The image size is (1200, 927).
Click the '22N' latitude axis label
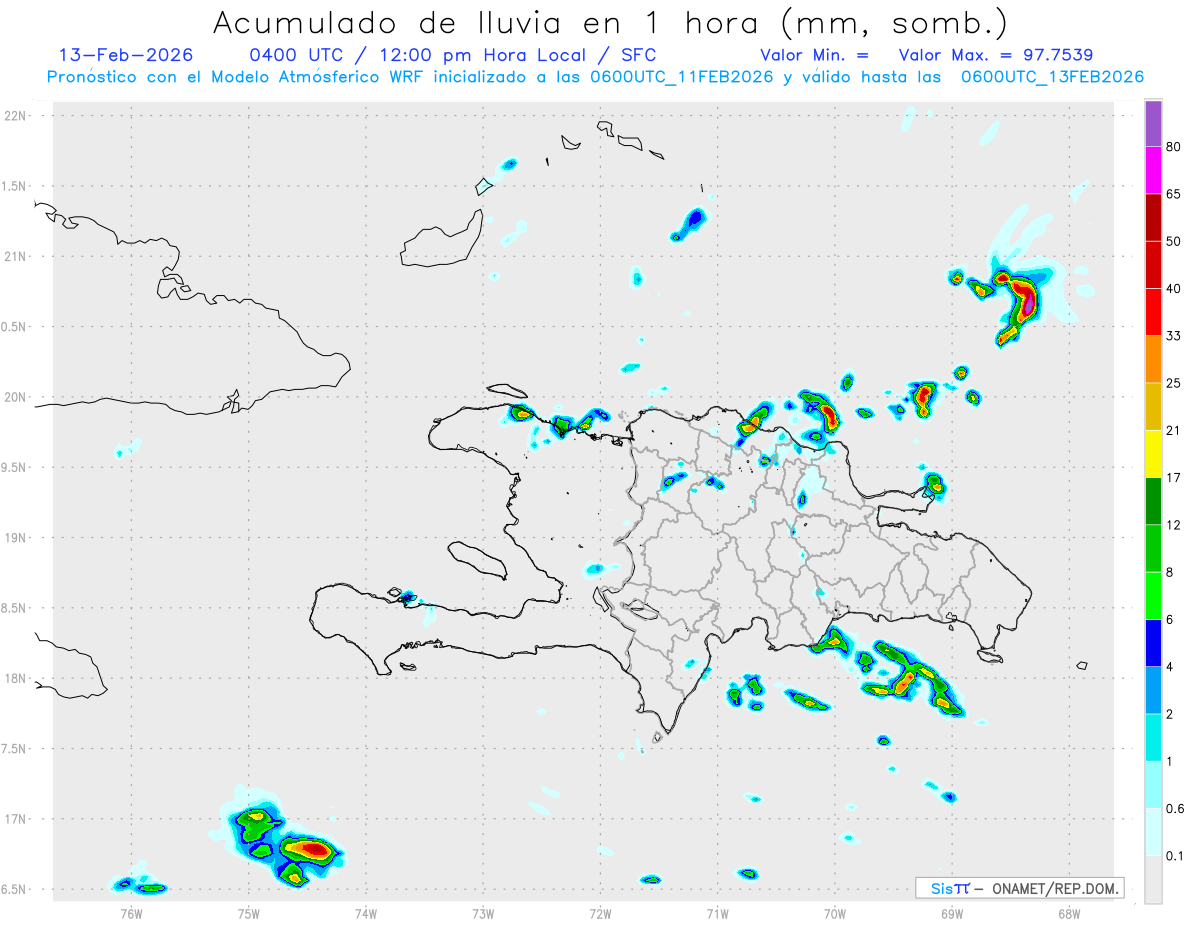(x=16, y=115)
